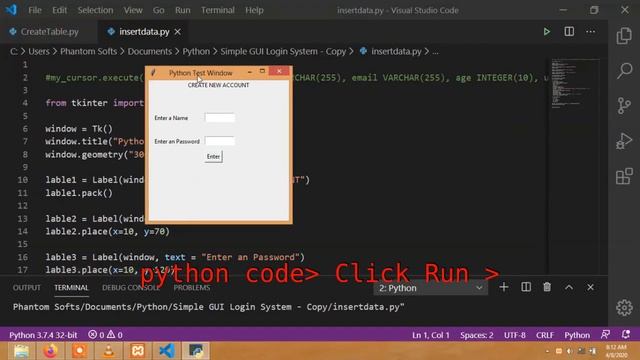The height and width of the screenshot is (360, 640).
Task: Open the File menu
Action: point(35,10)
